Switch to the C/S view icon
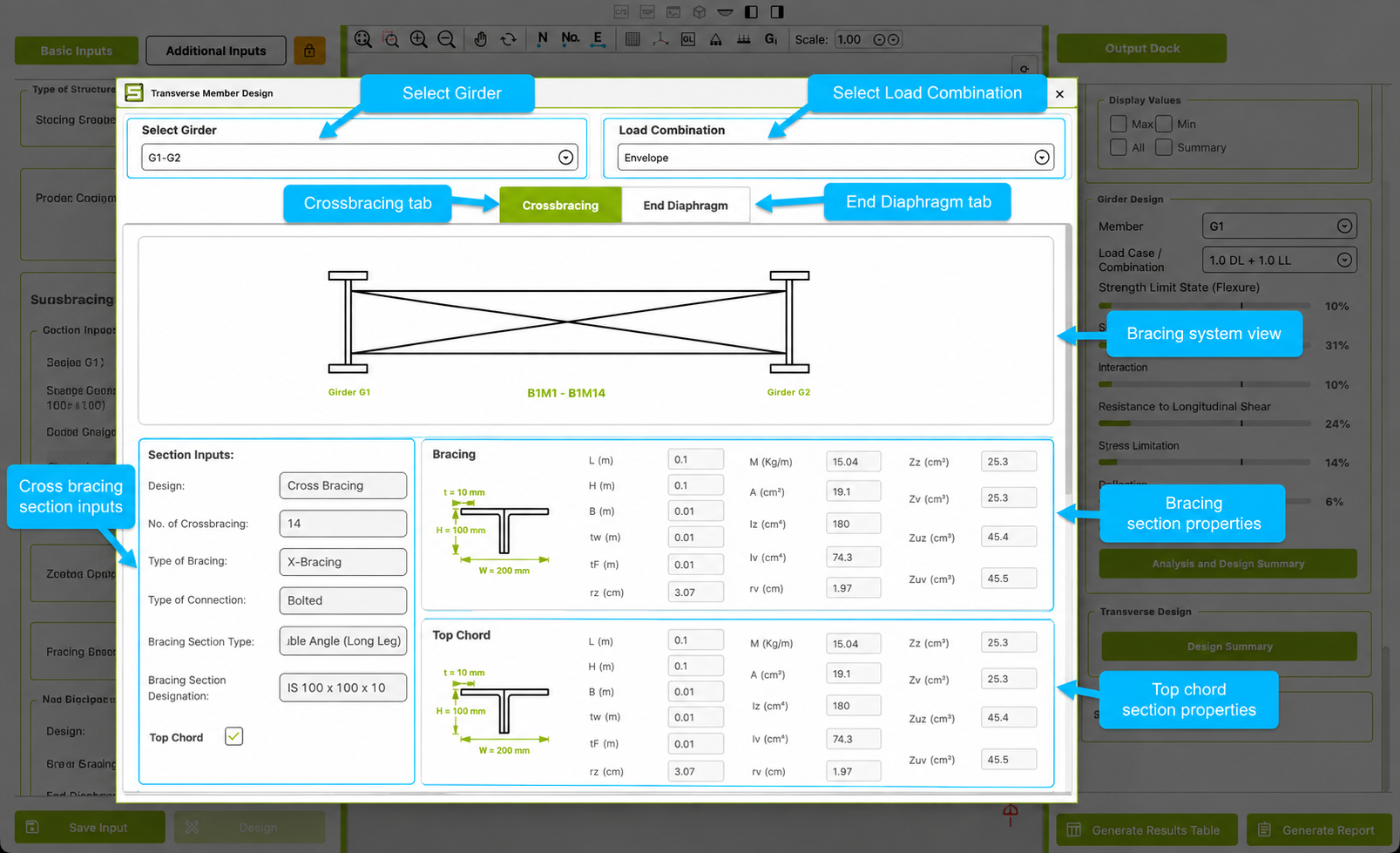 (621, 12)
